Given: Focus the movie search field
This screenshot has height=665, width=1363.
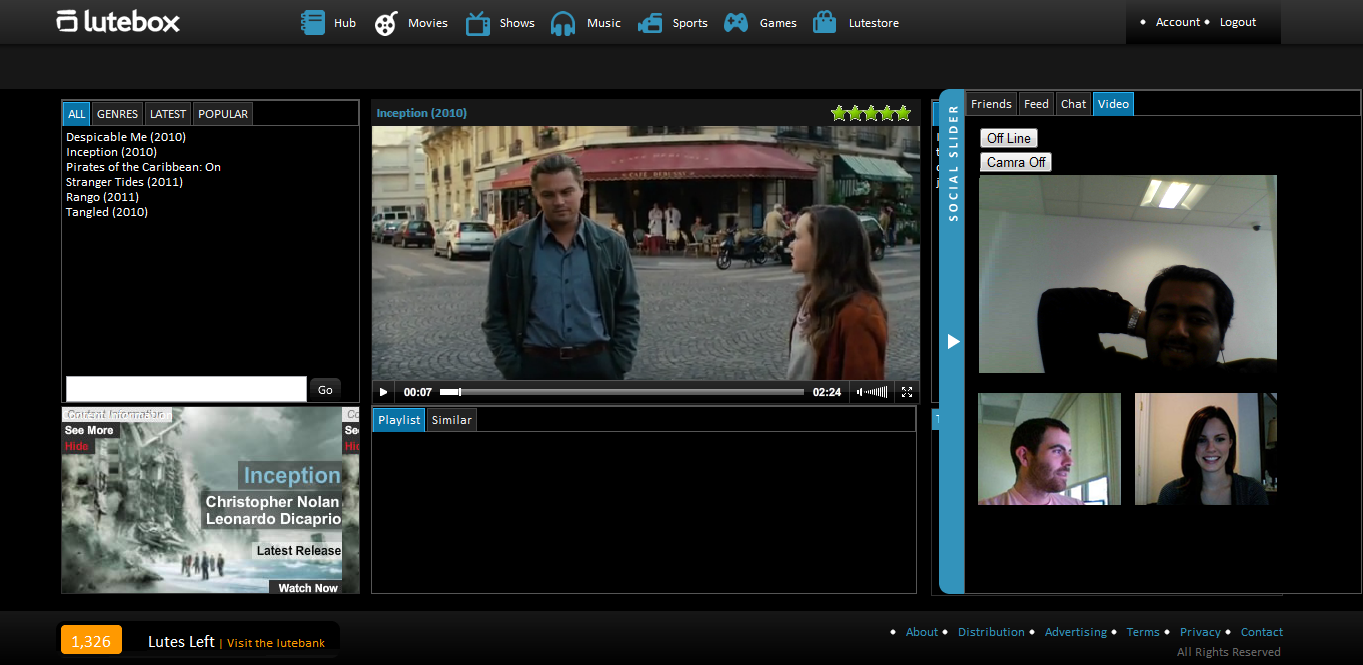Looking at the screenshot, I should [186, 389].
